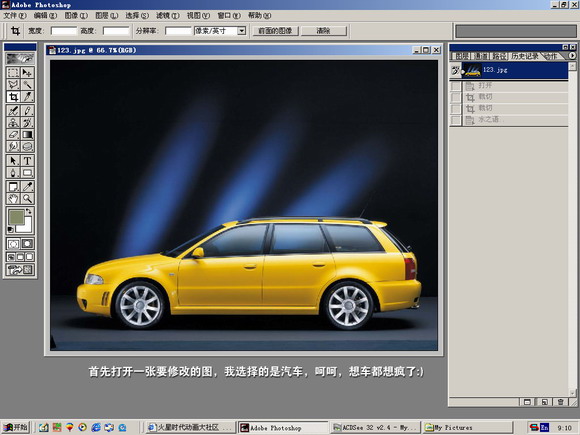Open the 选择 (Select) menu
This screenshot has height=435, width=580.
tap(137, 16)
